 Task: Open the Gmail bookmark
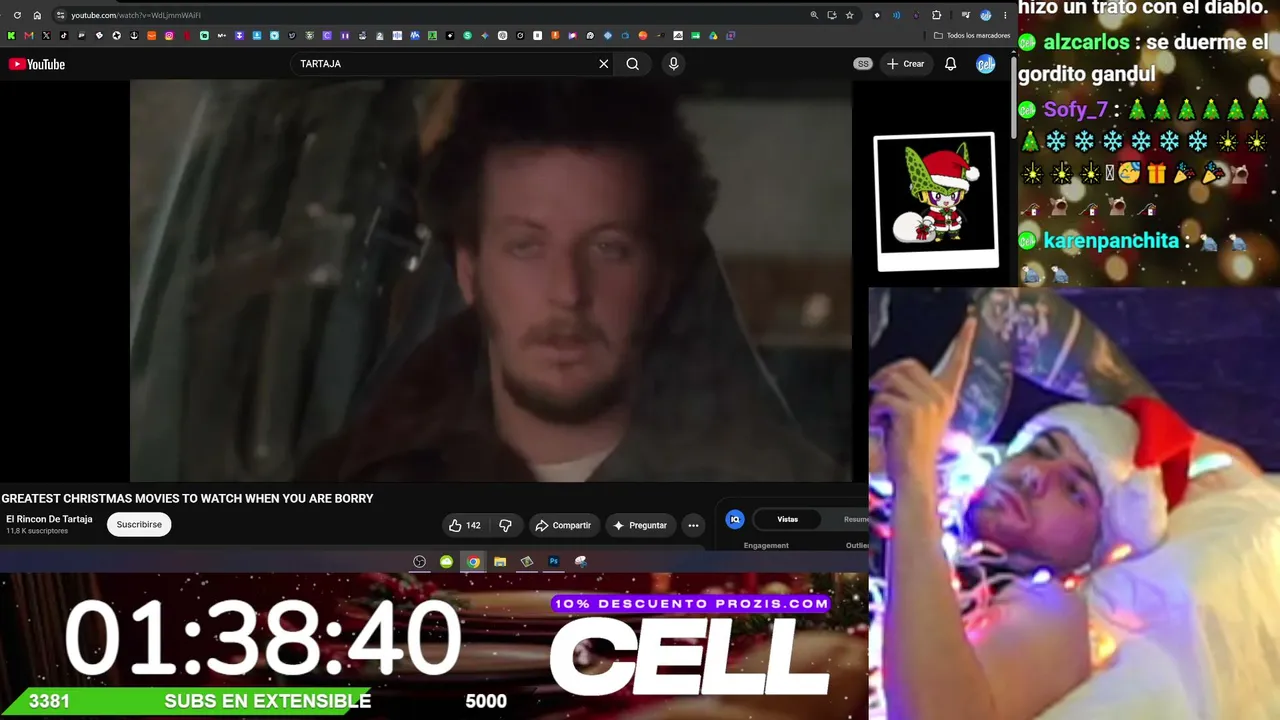pyautogui.click(x=28, y=35)
